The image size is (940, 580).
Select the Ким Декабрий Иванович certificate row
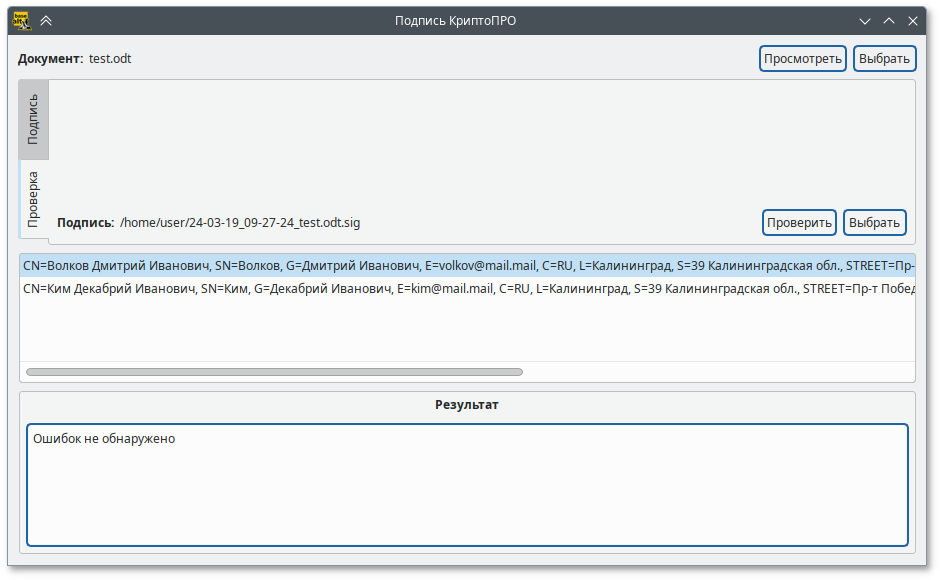(x=400, y=289)
